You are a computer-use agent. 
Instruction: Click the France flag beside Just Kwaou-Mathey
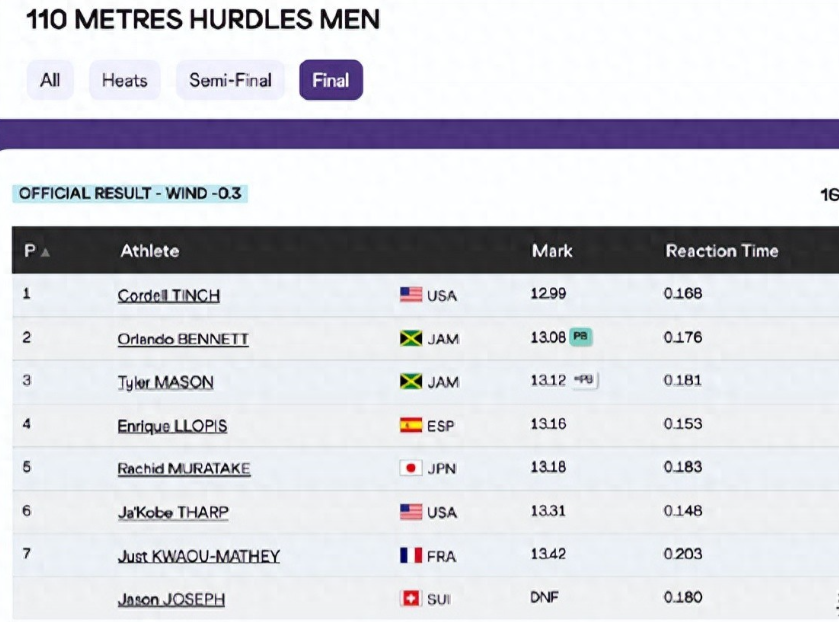(x=411, y=556)
